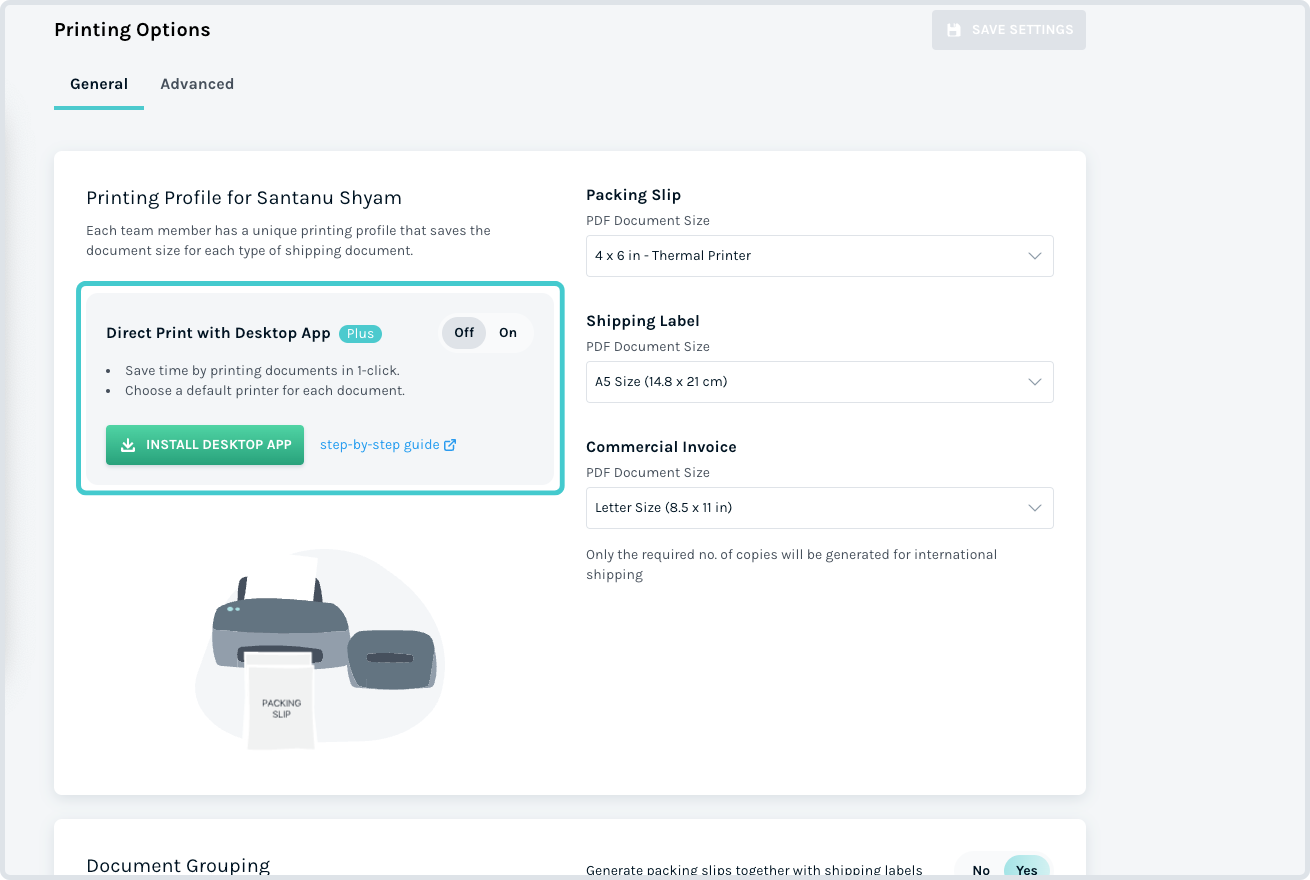This screenshot has width=1310, height=880.
Task: Click the external link icon beside step-by-step guide
Action: pyautogui.click(x=450, y=445)
